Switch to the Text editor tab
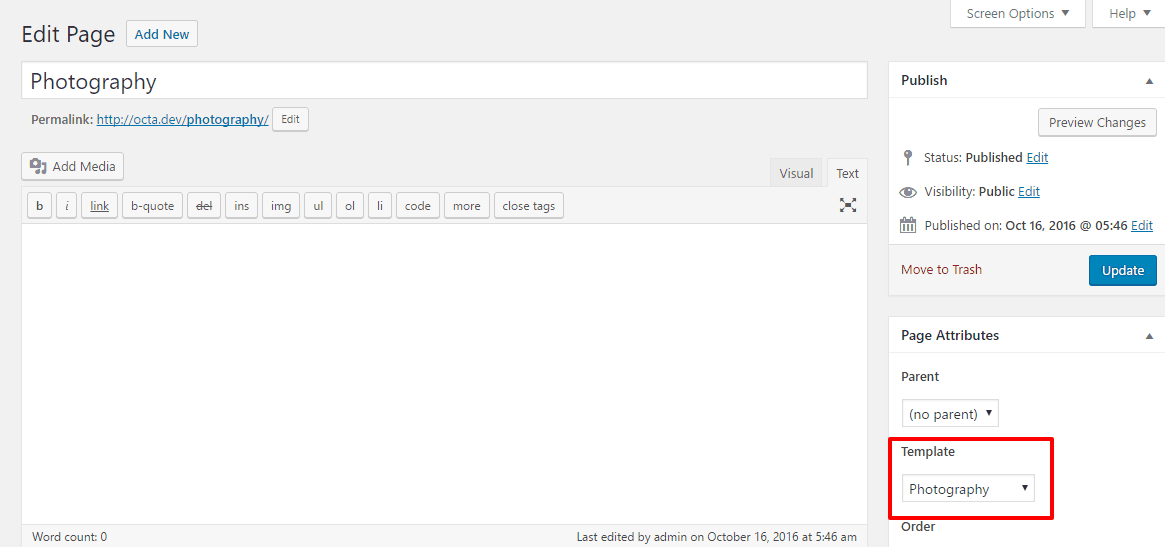This screenshot has width=1165, height=547. (x=847, y=173)
